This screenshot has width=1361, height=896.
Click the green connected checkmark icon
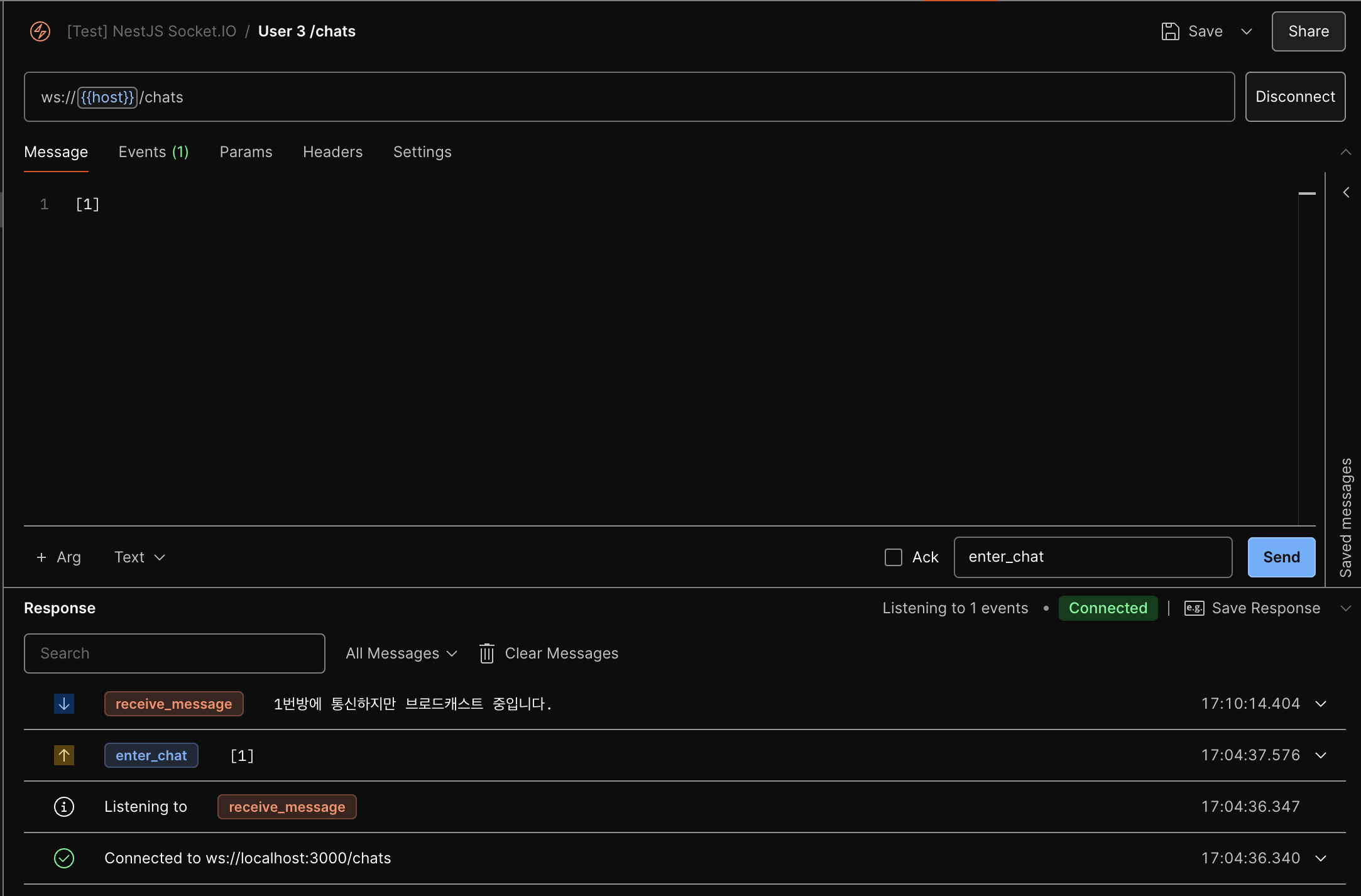[64, 858]
